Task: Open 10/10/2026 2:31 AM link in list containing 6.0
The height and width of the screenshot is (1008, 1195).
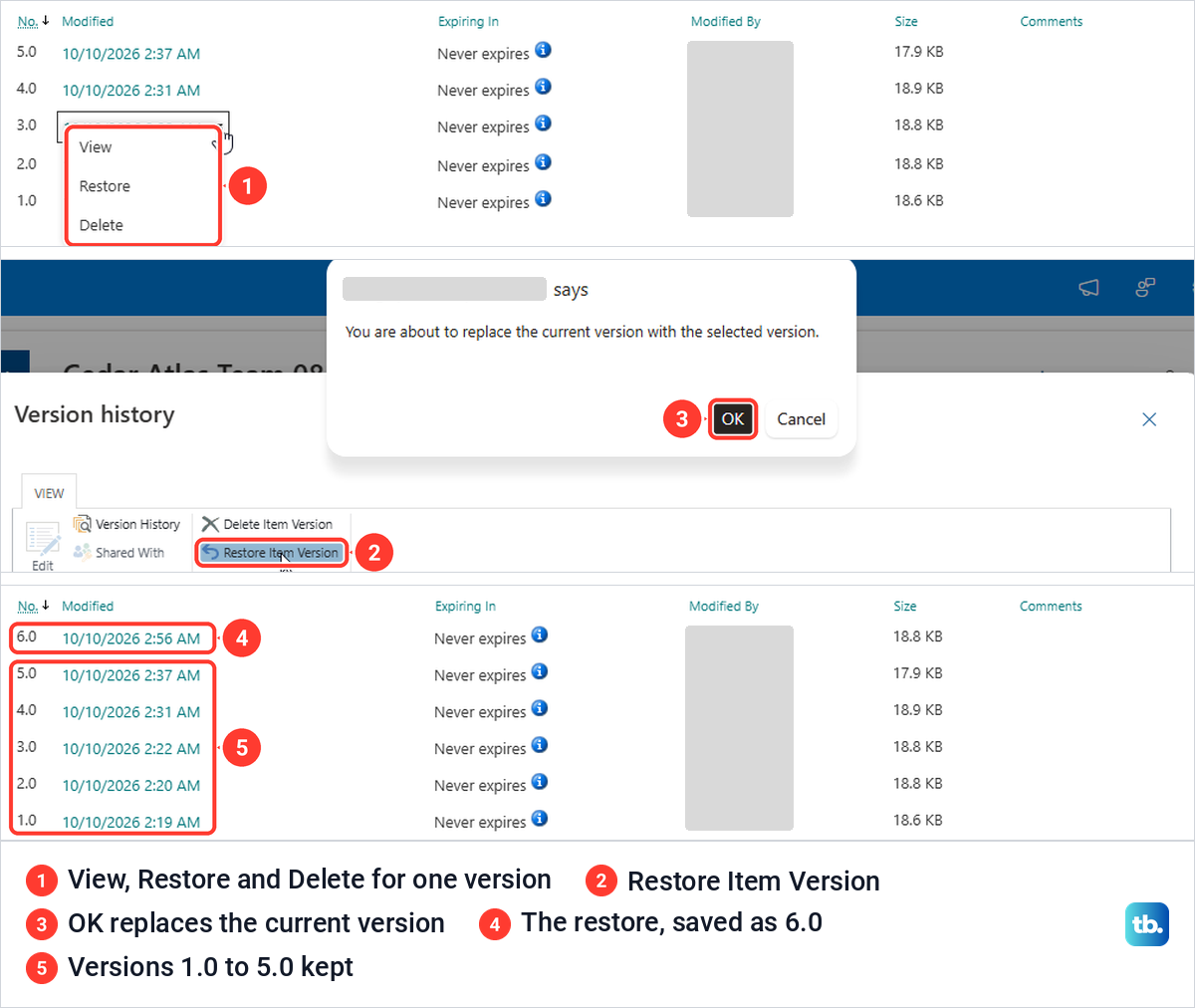Action: tap(131, 712)
